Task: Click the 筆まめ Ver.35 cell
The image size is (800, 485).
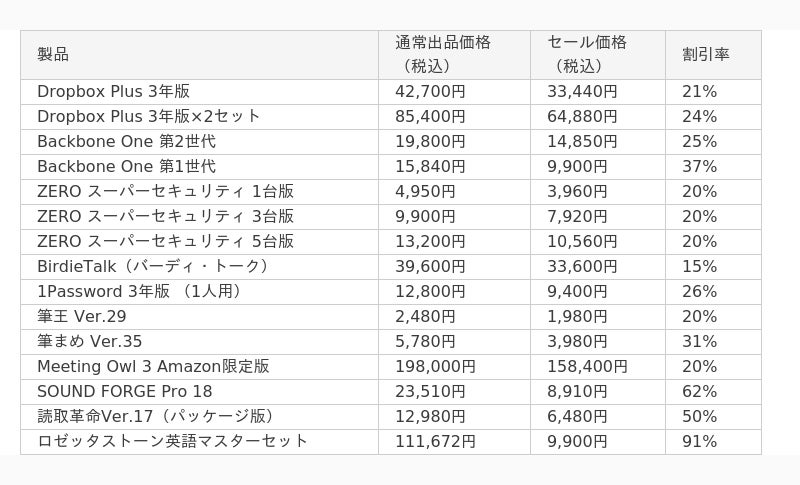Action: (x=199, y=342)
